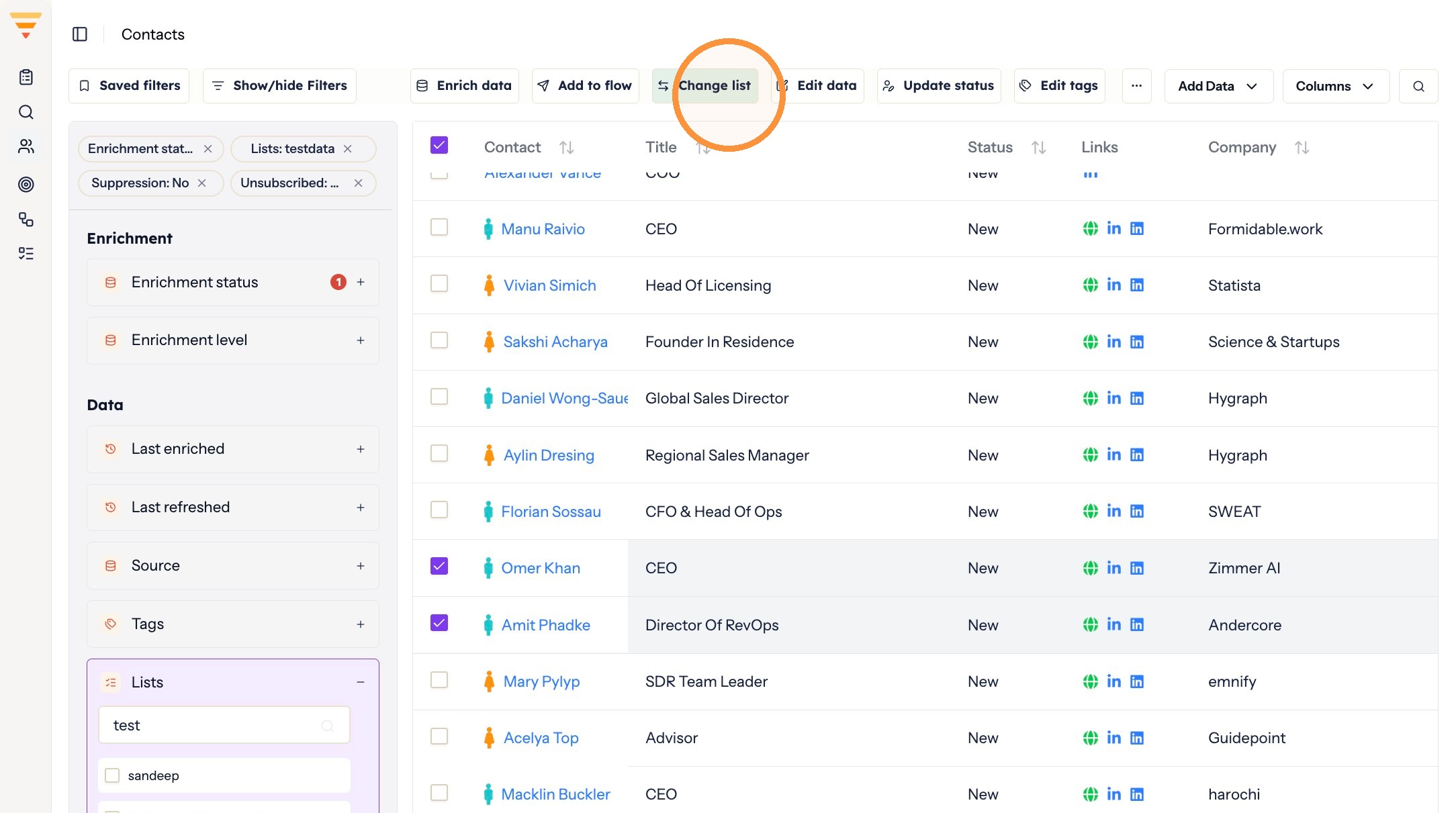
Task: Open the contacts people icon in sidebar
Action: click(26, 146)
